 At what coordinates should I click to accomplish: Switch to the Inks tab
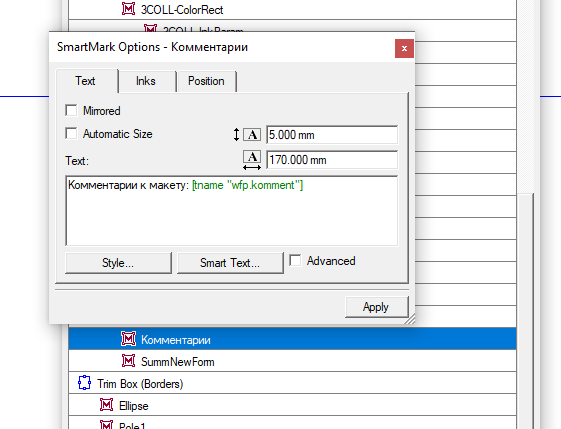(146, 81)
